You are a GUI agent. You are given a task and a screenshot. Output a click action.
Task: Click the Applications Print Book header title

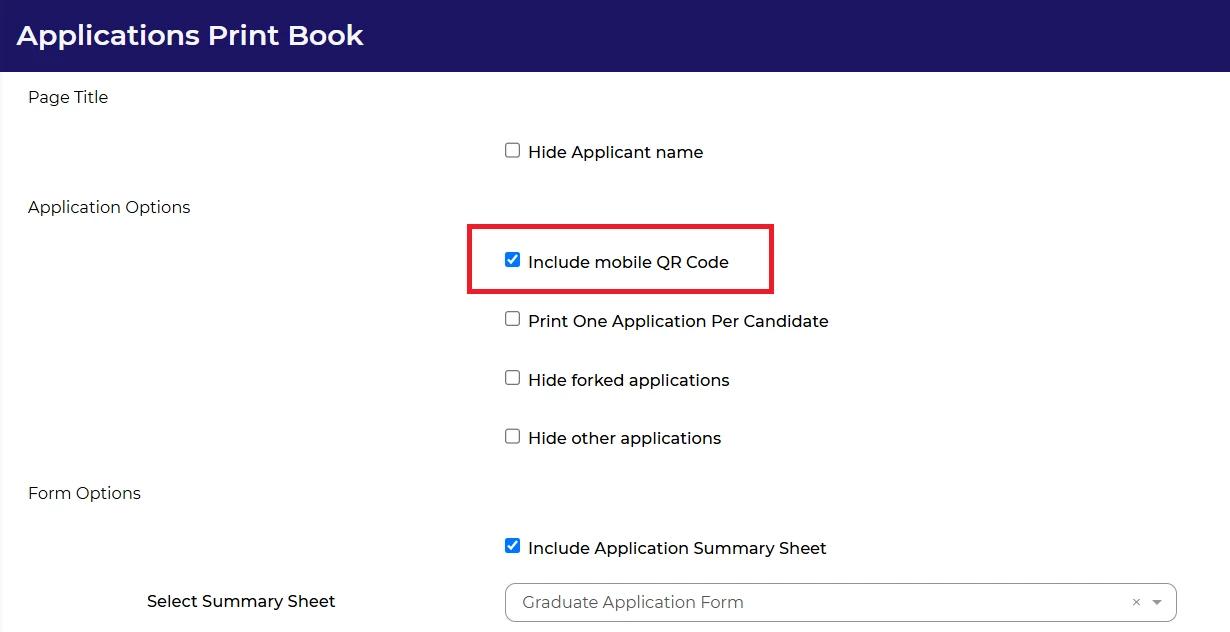click(190, 36)
